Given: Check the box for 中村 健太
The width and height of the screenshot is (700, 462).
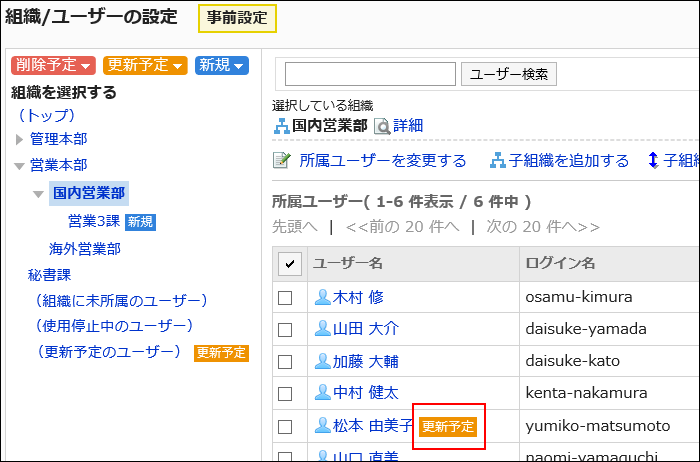Looking at the screenshot, I should [285, 394].
